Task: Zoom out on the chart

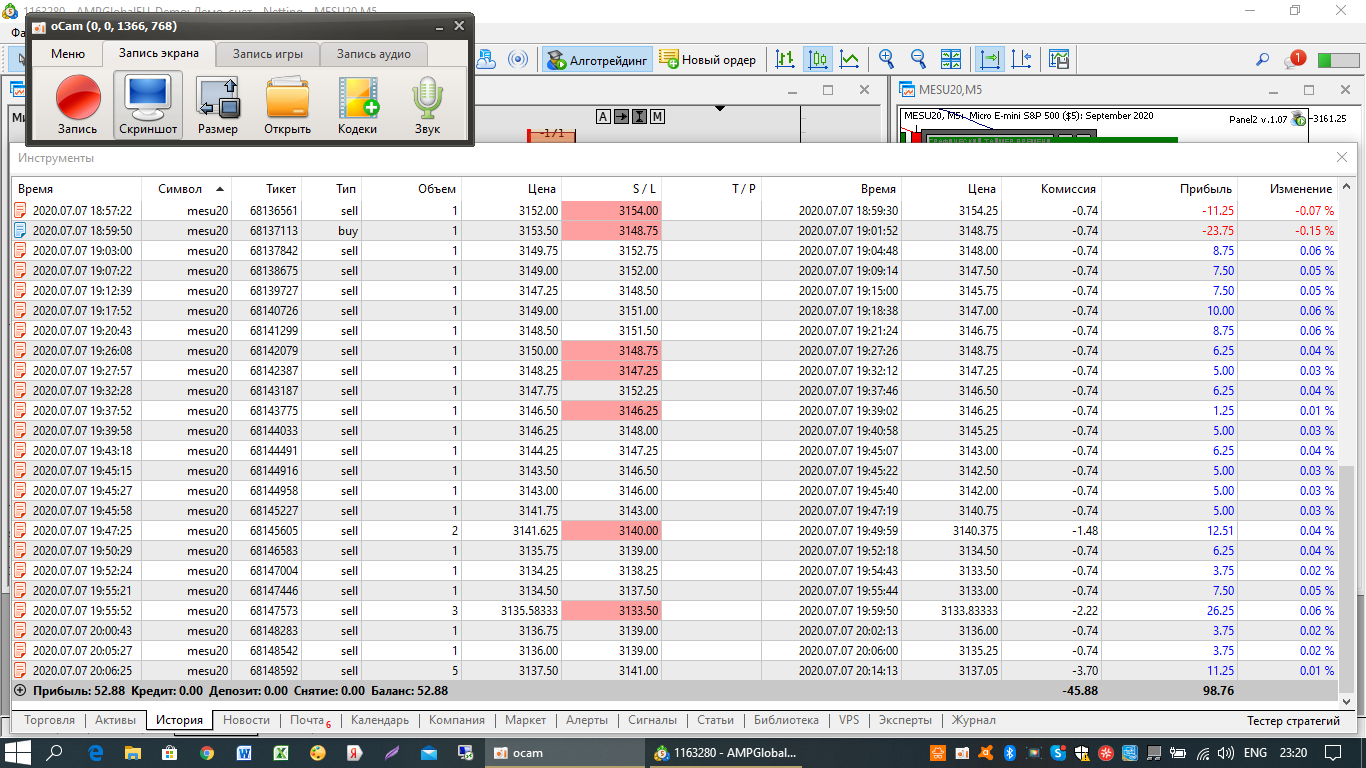Action: 918,59
